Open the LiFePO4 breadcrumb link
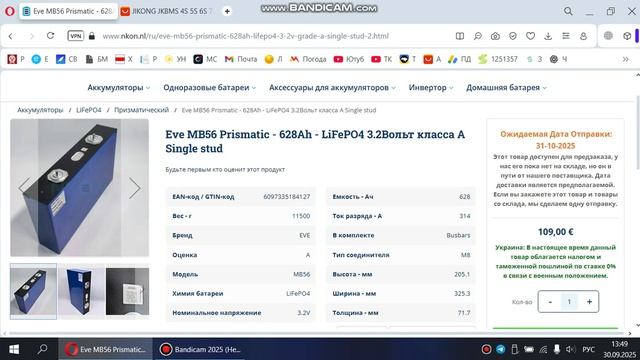This screenshot has width=640, height=360. [x=89, y=110]
